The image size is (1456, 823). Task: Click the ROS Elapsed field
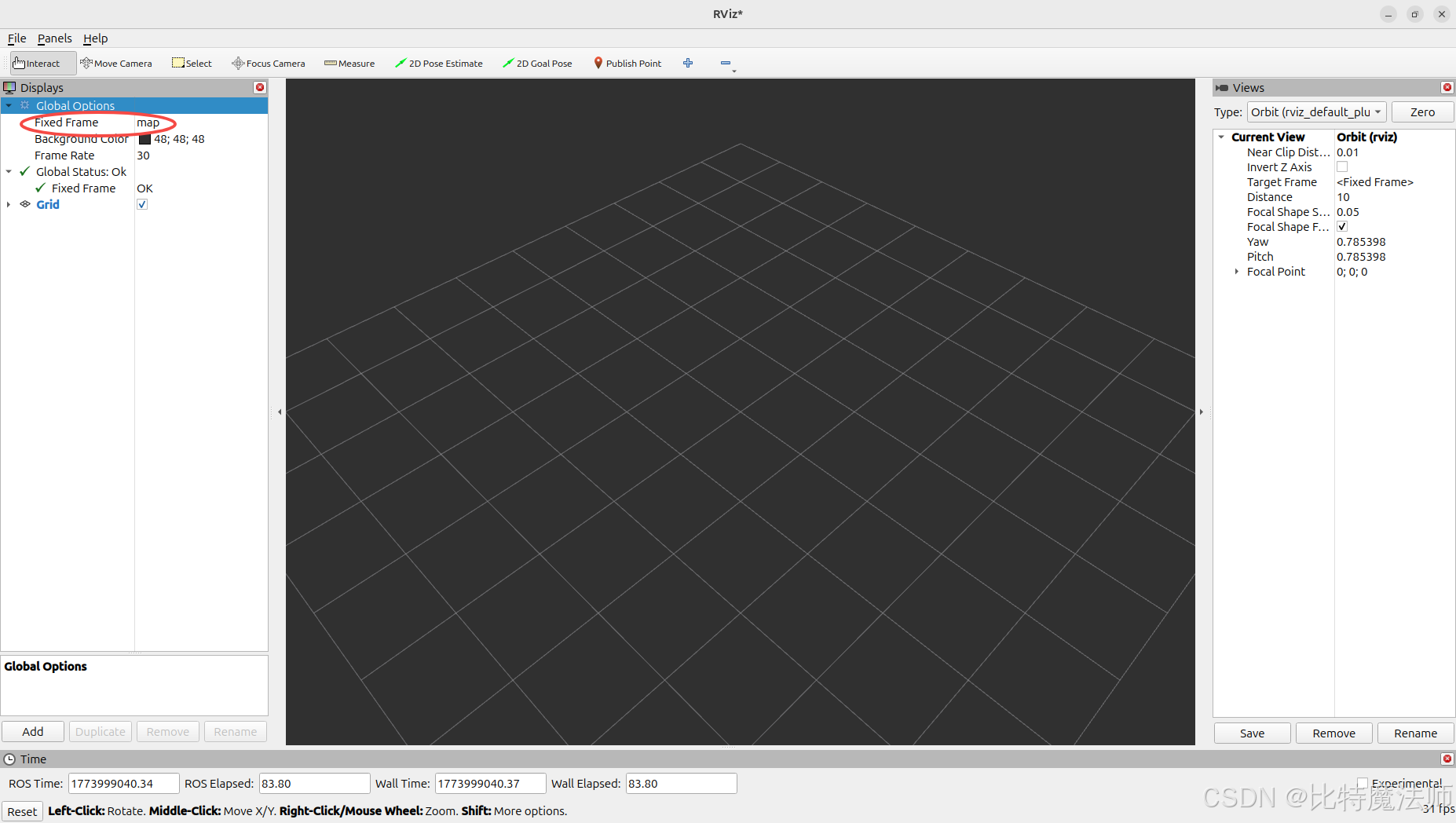click(x=314, y=783)
